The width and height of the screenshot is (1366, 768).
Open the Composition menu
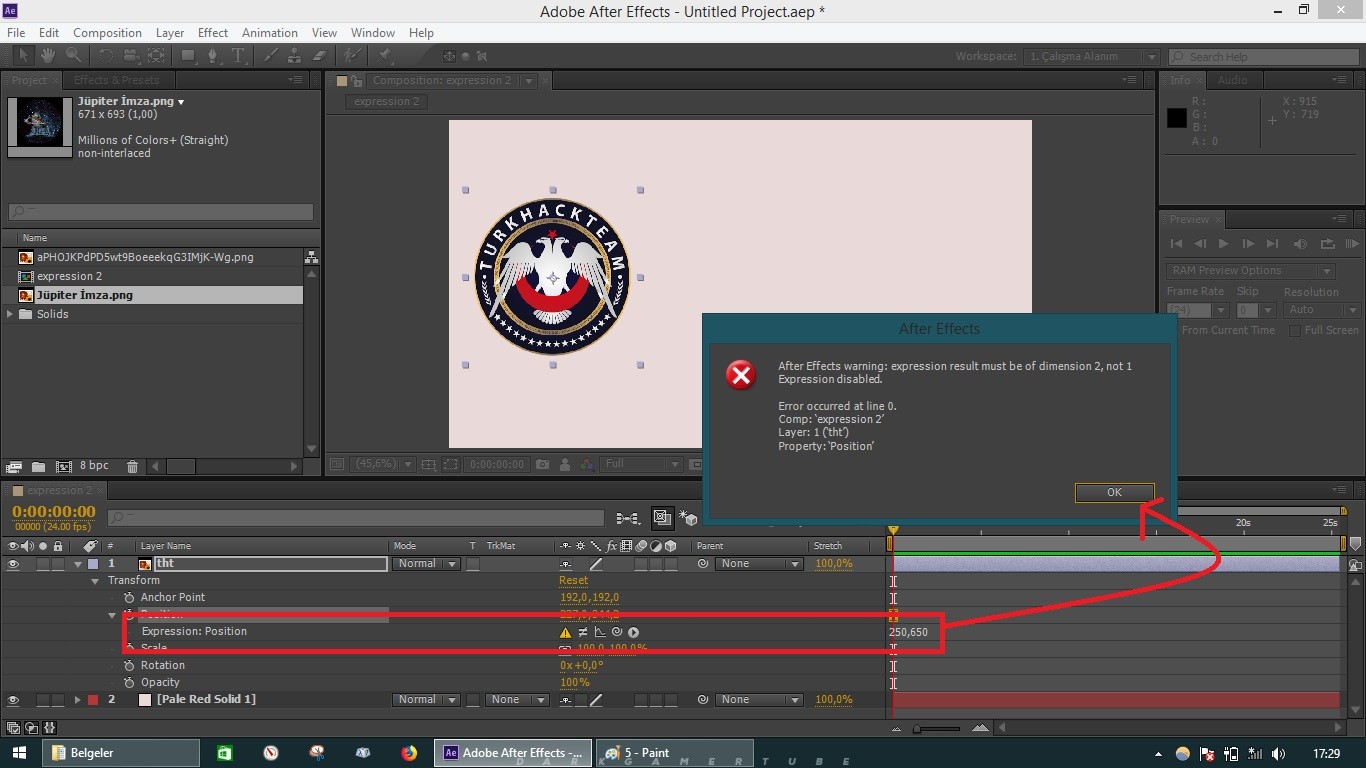[x=107, y=33]
